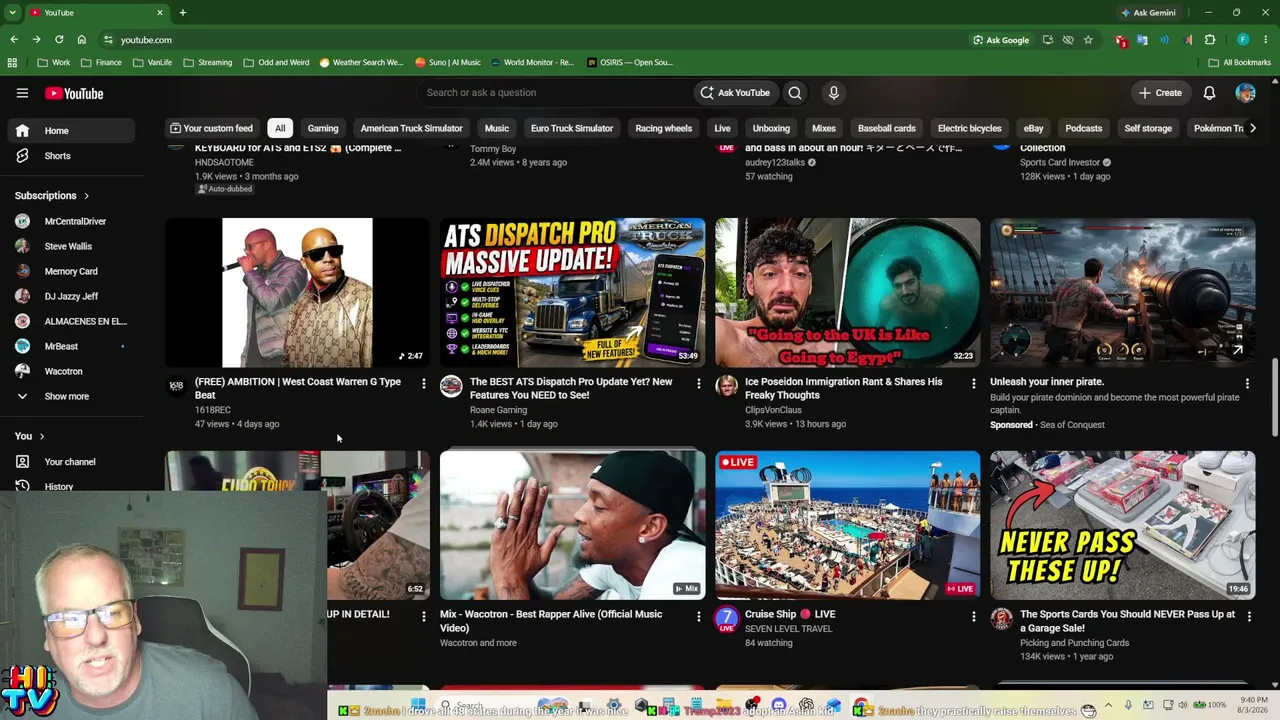This screenshot has width=1280, height=720.
Task: Click the Create button
Action: [x=1160, y=93]
